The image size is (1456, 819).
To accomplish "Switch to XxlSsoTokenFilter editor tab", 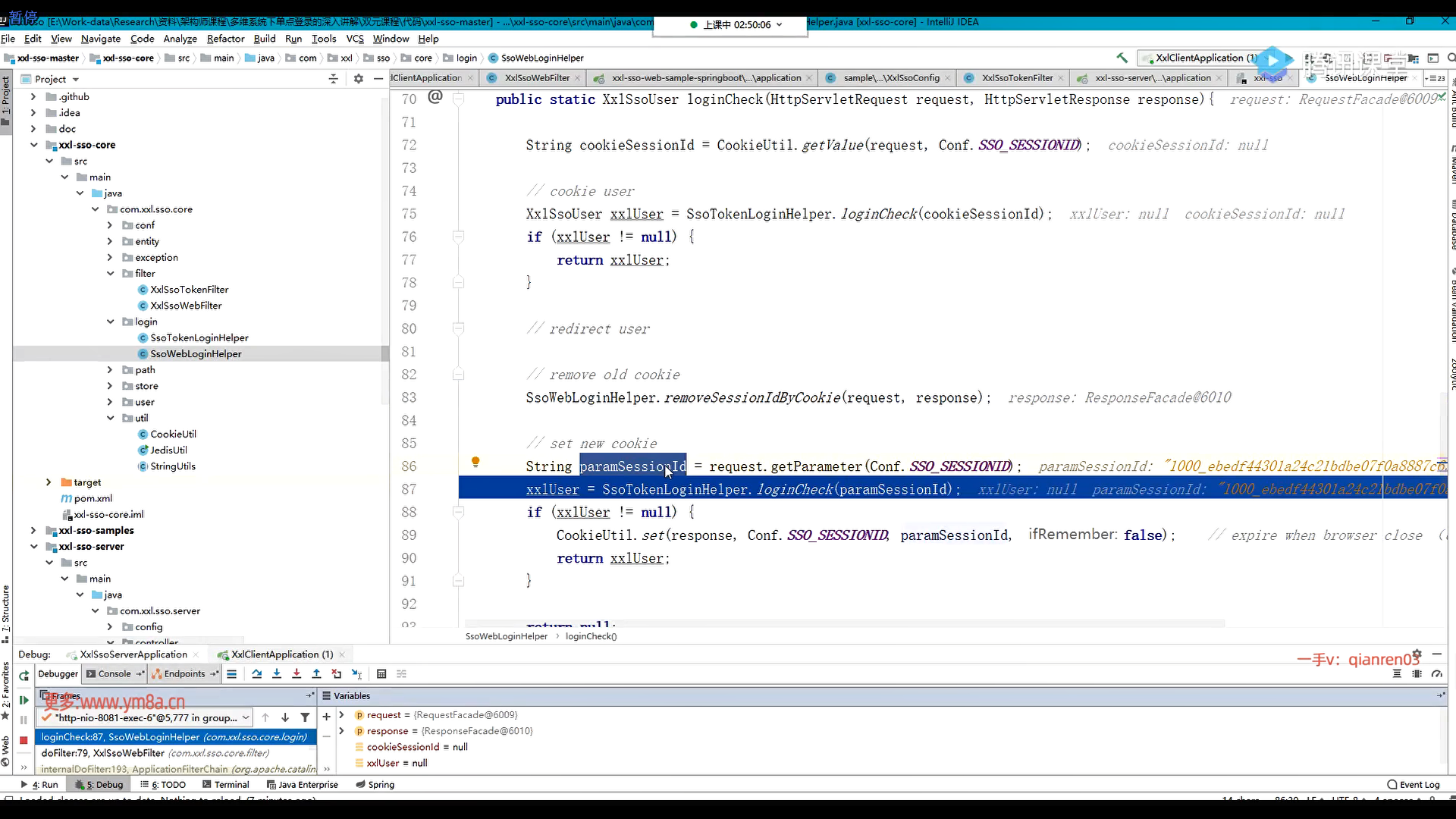I will [1016, 78].
